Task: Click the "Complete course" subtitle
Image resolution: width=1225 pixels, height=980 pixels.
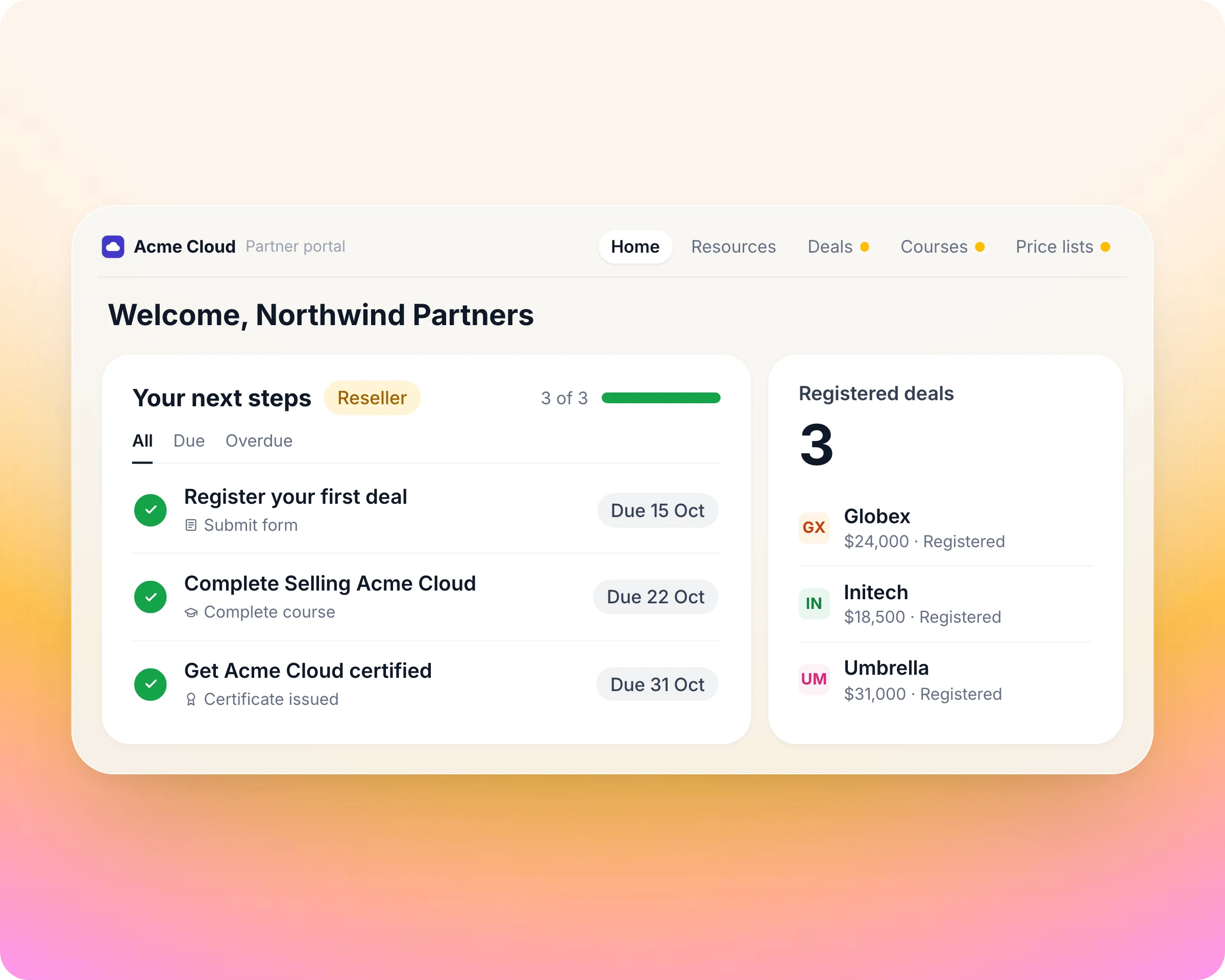Action: tap(269, 612)
